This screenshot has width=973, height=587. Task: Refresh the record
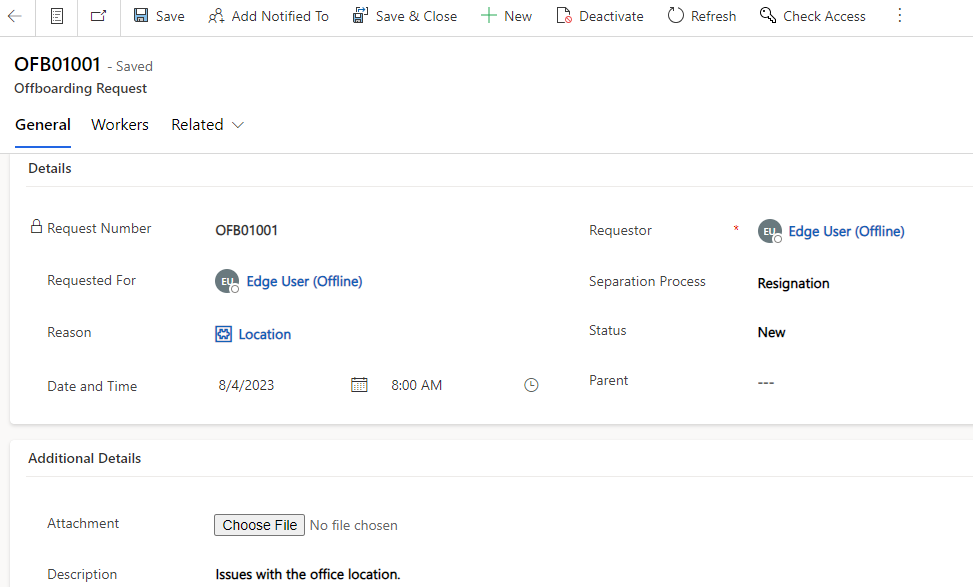click(702, 16)
